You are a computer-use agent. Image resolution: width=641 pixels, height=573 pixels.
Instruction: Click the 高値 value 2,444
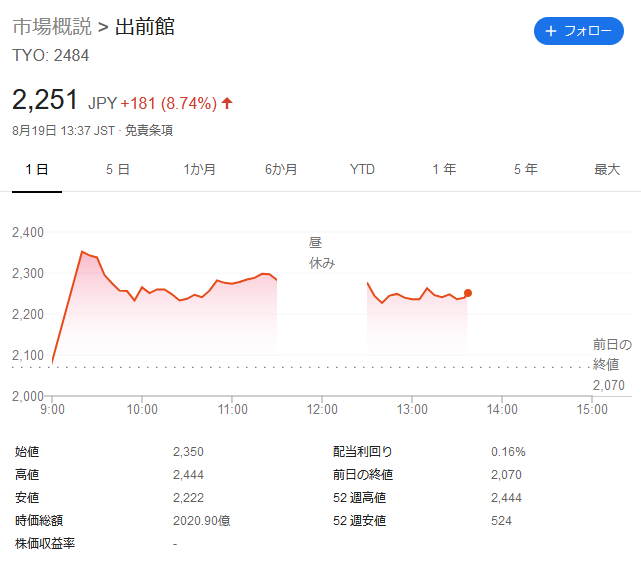pyautogui.click(x=188, y=475)
